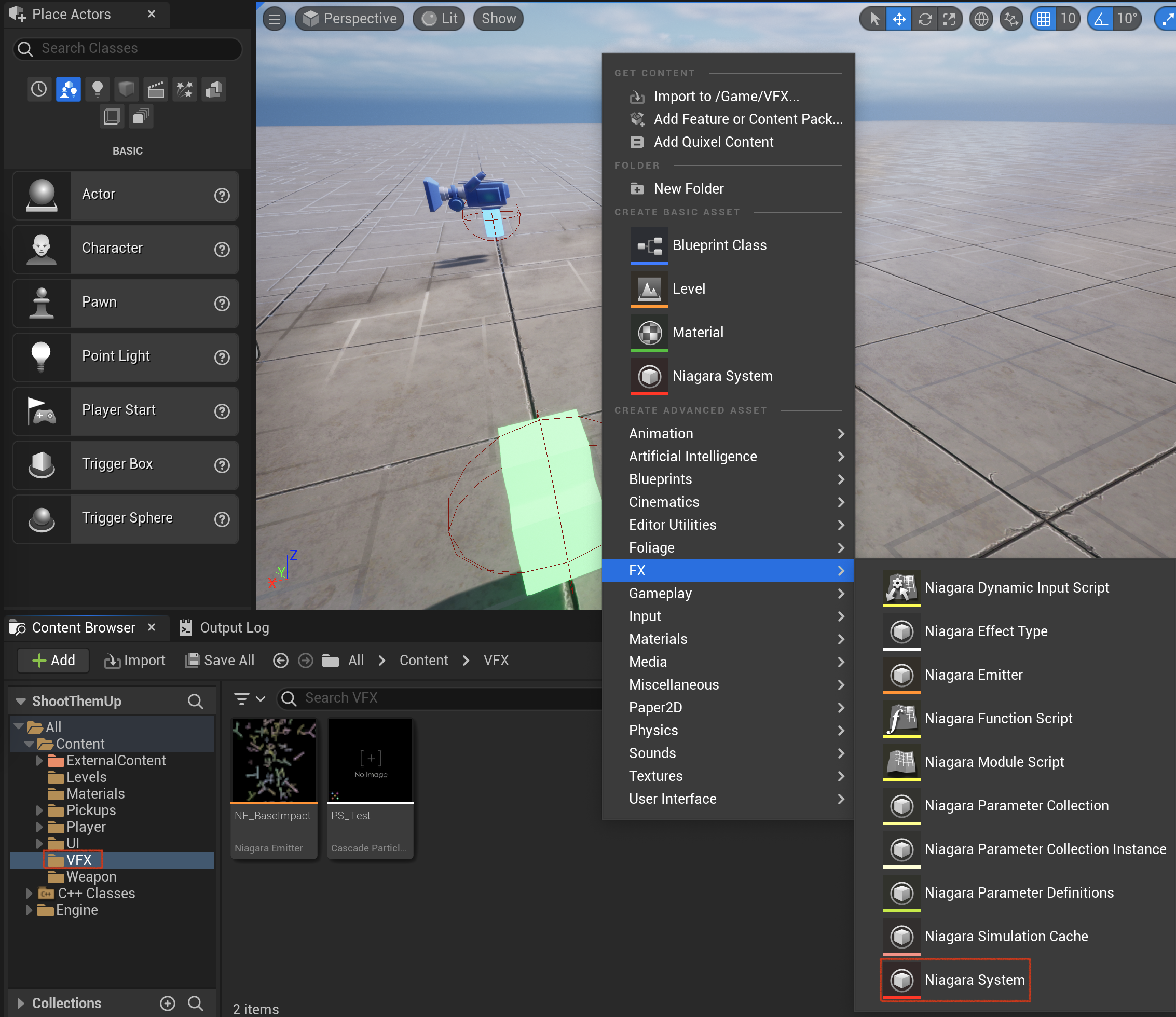Viewport: 1176px width, 1017px height.
Task: Activate the Rotate tool
Action: tap(925, 19)
